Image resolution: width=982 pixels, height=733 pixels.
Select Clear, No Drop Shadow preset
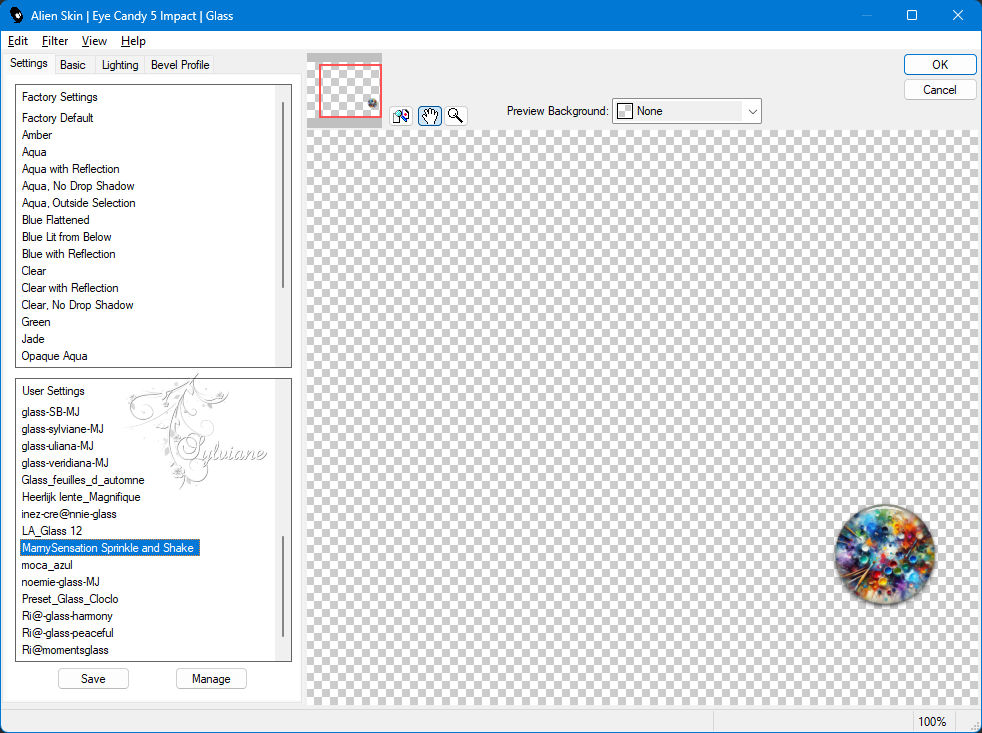click(x=78, y=304)
